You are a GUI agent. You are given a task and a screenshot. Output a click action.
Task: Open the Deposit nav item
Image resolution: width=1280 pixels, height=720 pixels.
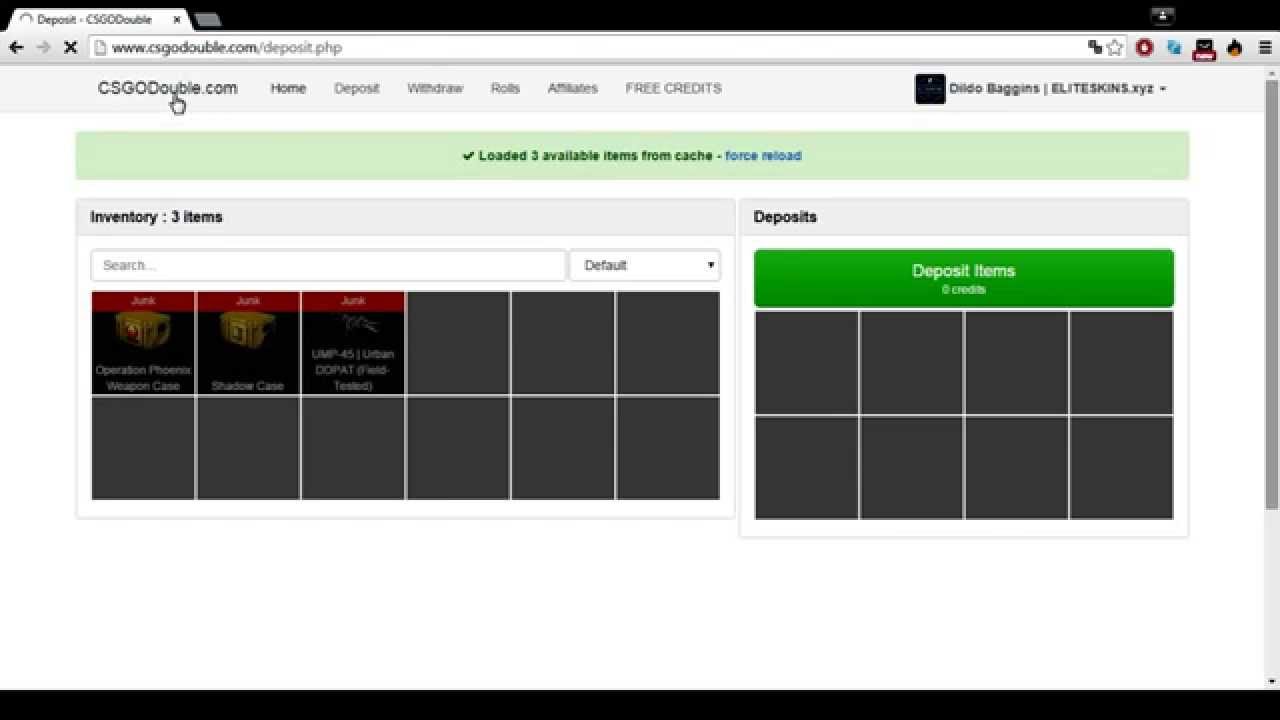click(x=357, y=88)
